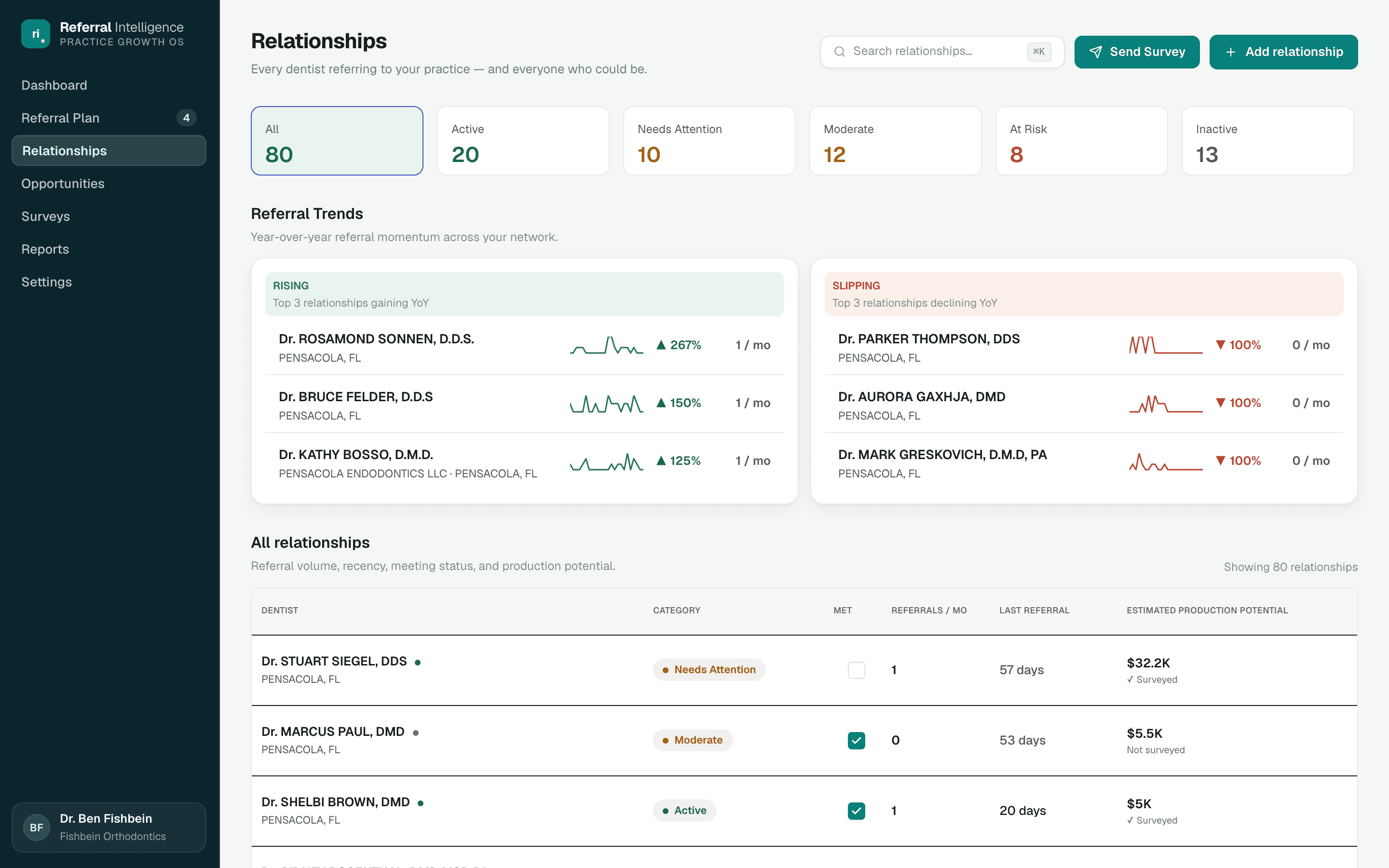Click the $32.2K production value
Viewport: 1389px width, 868px height.
[1148, 663]
